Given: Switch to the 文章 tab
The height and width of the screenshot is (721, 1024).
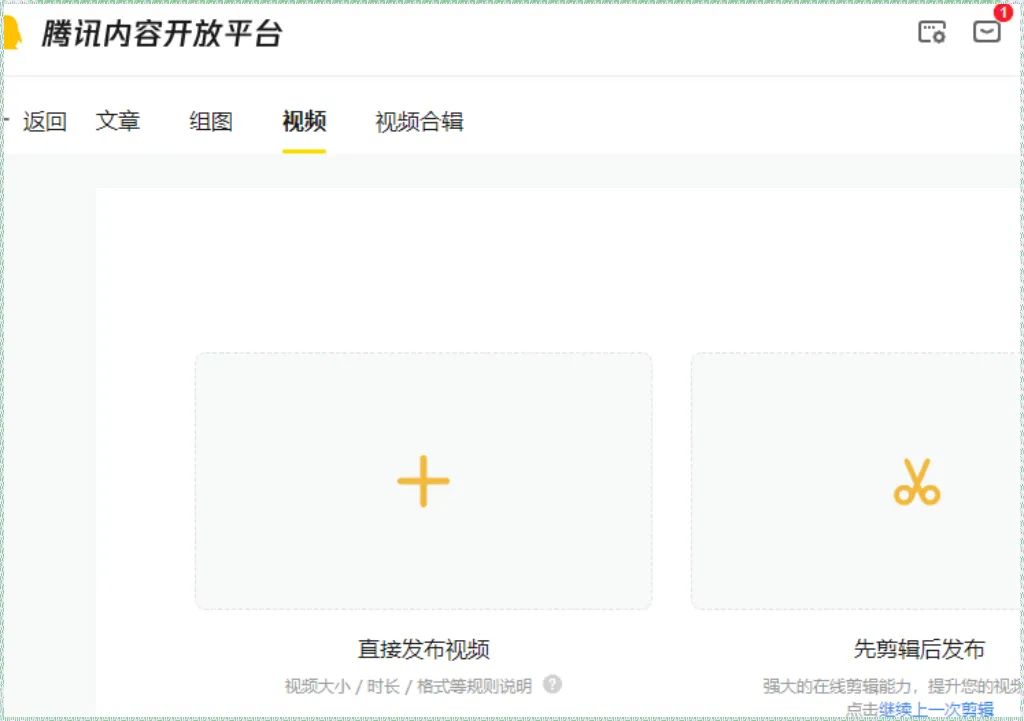Looking at the screenshot, I should pos(118,121).
